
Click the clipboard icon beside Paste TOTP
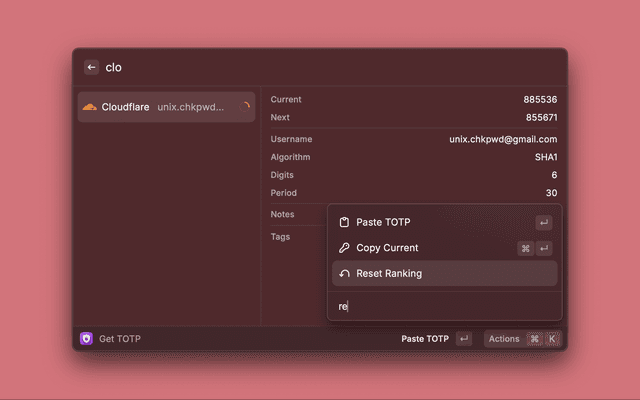pos(344,222)
